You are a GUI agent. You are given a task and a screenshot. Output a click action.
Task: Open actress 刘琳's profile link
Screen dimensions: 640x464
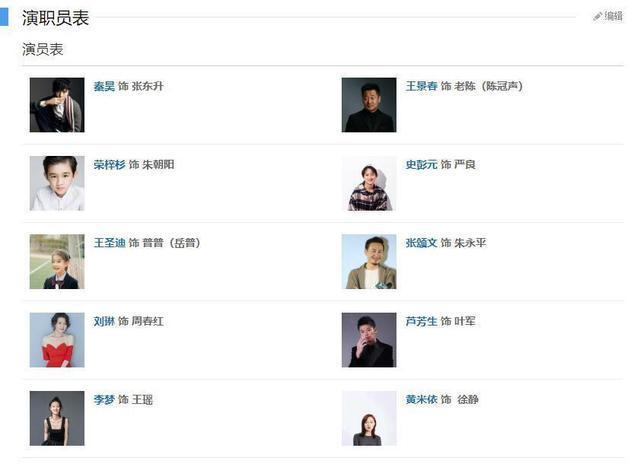tap(104, 321)
